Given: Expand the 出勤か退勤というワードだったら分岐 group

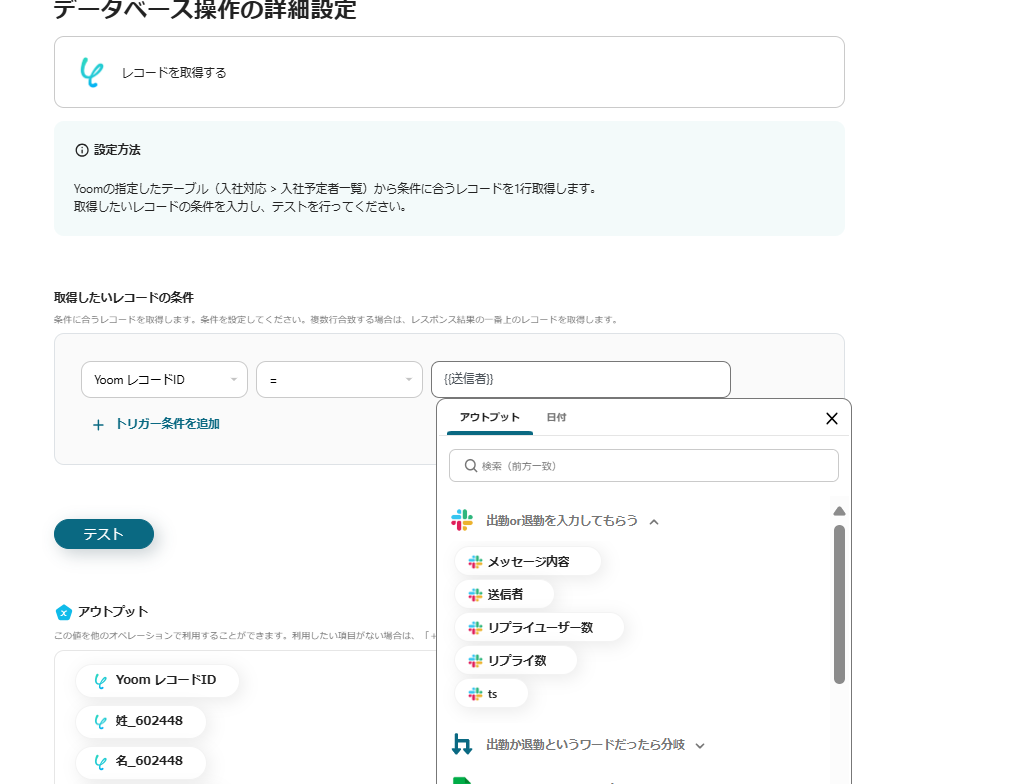Looking at the screenshot, I should [x=700, y=745].
